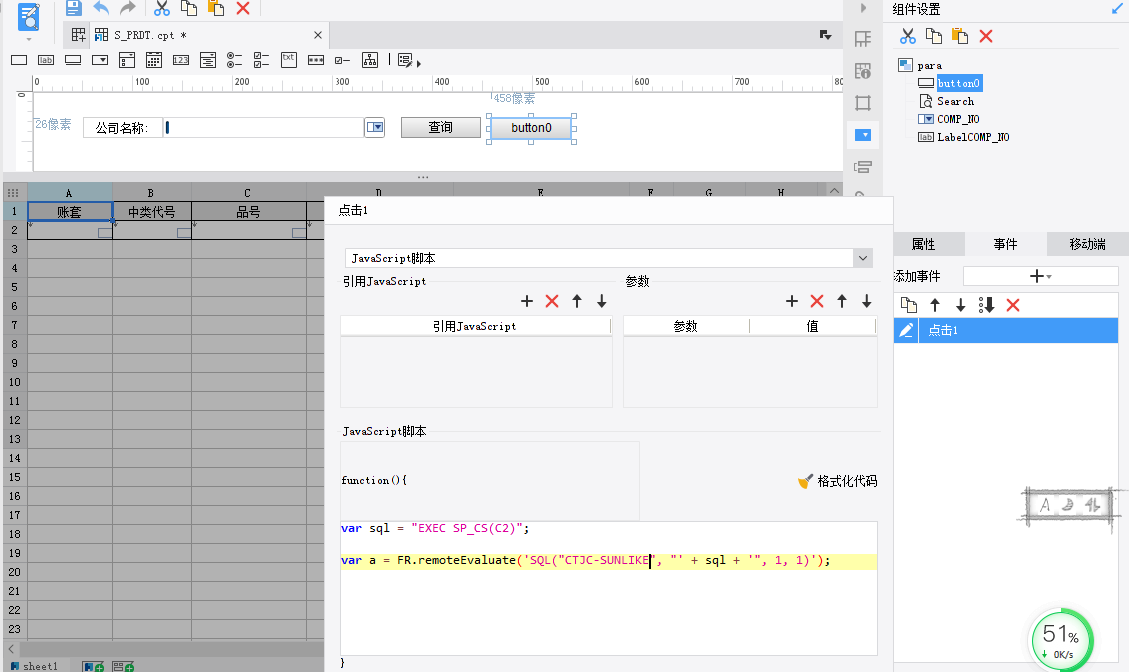This screenshot has height=672, width=1129.
Task: Select the button0 widget on canvas
Action: pos(531,128)
